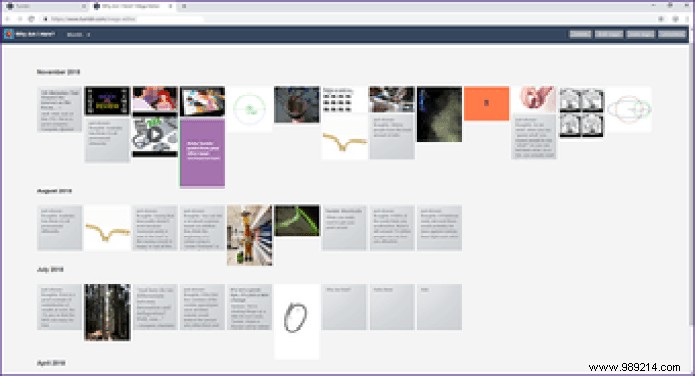Screen dimensions: 695x376
Task: Select the gold curve post under November 2018
Action: (344, 137)
